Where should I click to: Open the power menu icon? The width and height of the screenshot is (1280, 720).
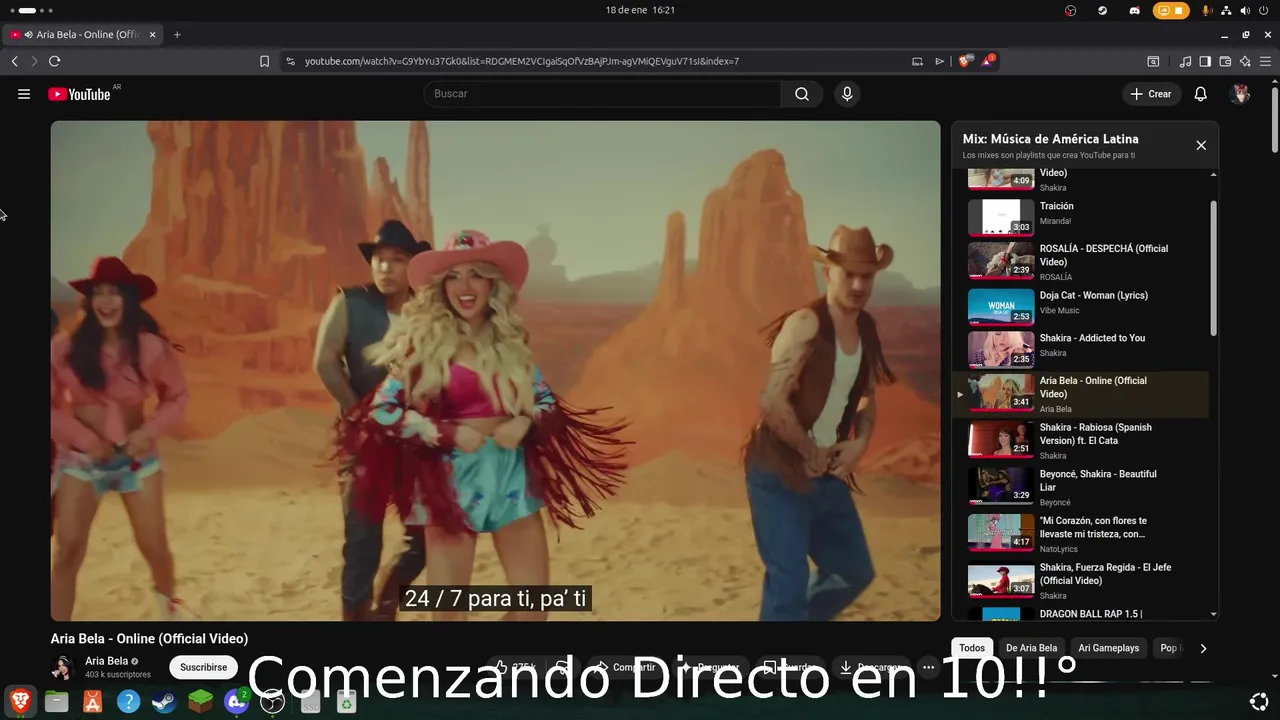coord(1264,10)
